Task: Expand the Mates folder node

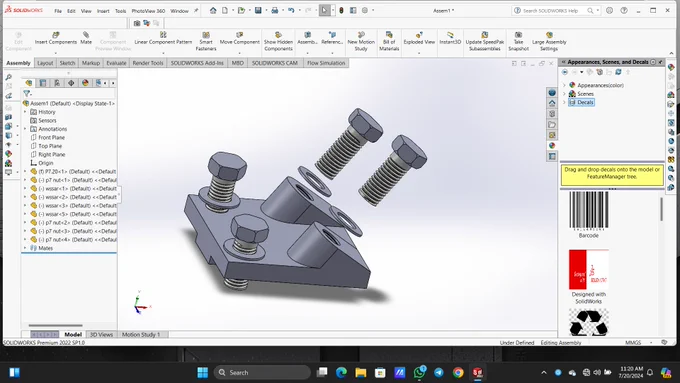Action: click(x=25, y=248)
